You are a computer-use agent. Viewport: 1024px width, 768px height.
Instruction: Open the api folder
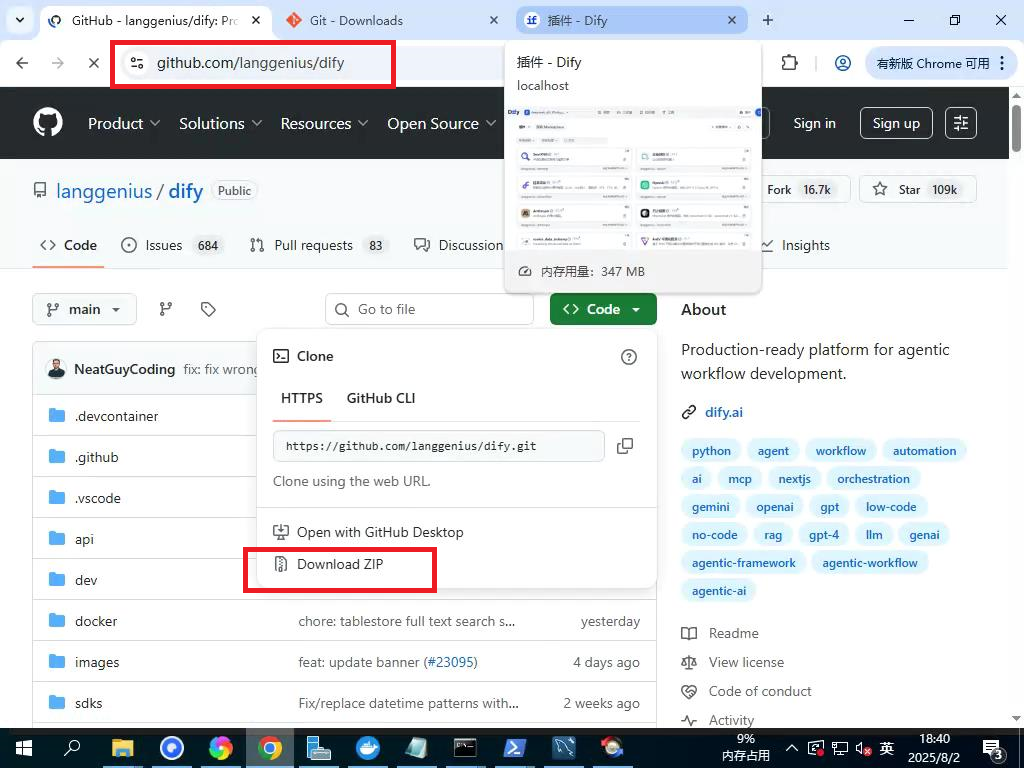click(x=84, y=539)
